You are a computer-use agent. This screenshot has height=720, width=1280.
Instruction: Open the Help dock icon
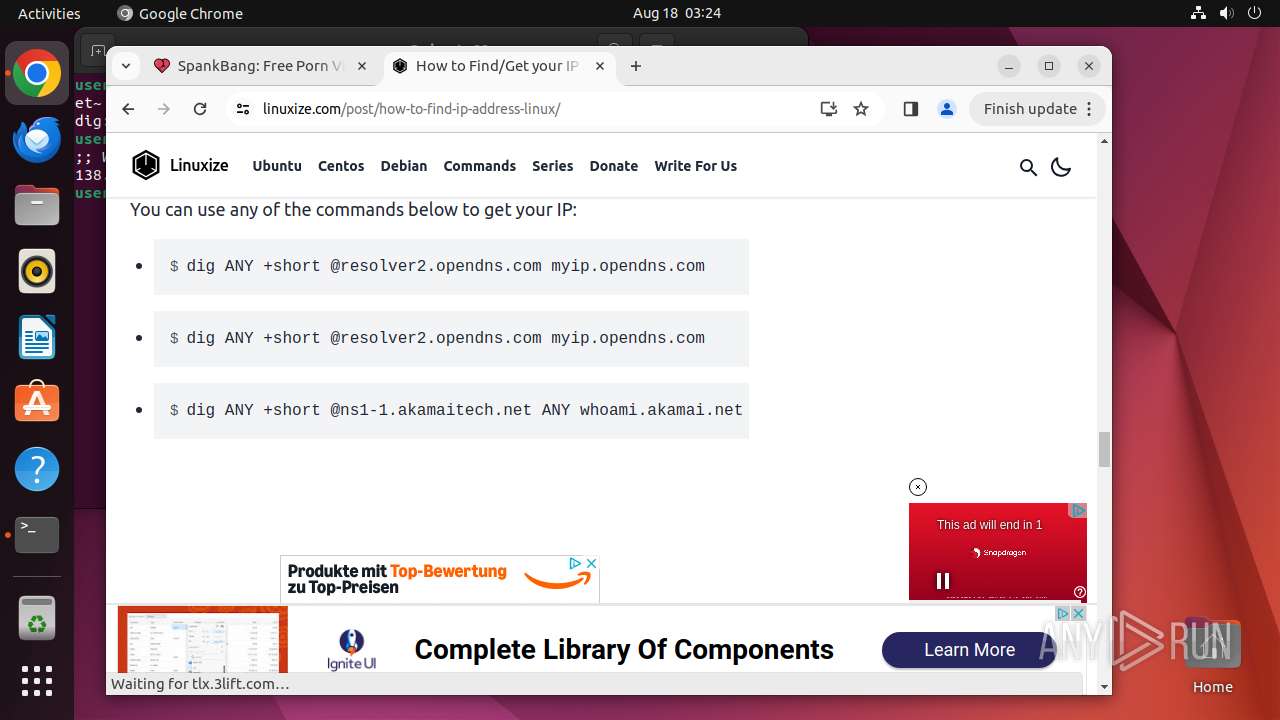tap(37, 468)
